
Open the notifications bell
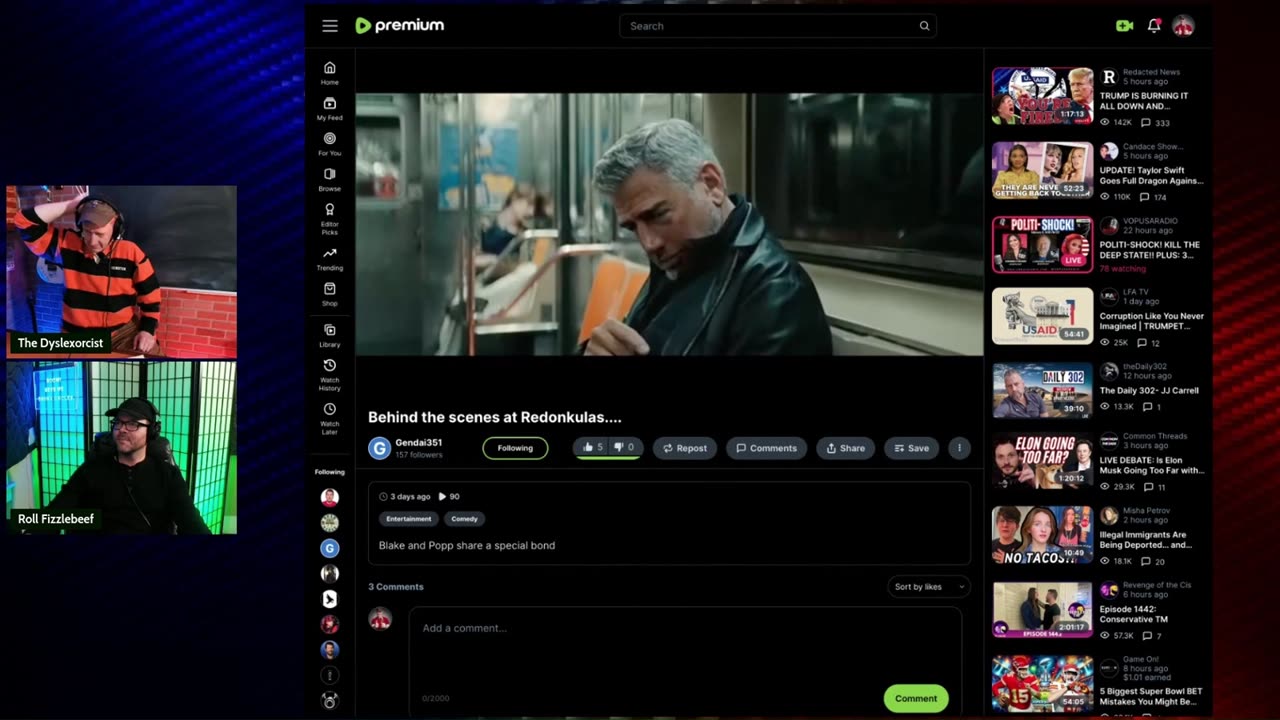(1154, 26)
